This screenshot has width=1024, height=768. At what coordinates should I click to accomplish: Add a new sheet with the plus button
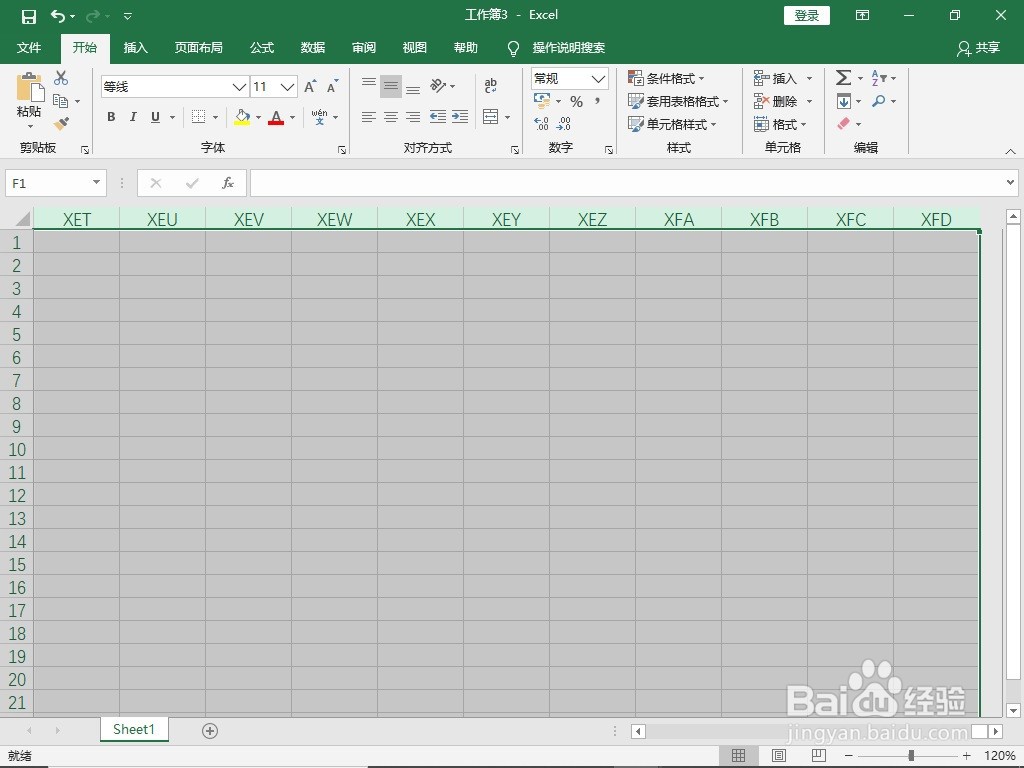[209, 730]
